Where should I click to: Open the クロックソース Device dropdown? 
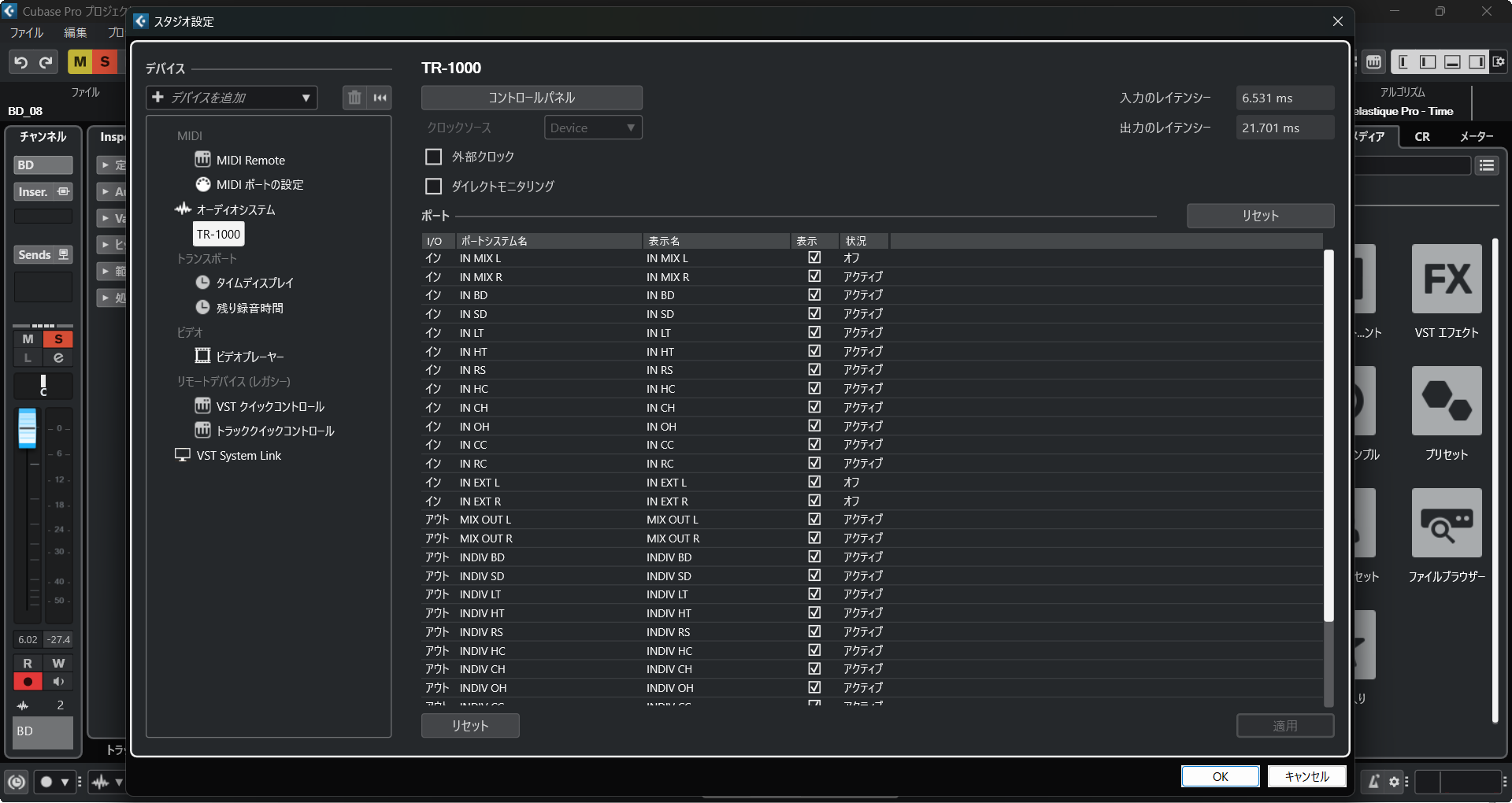[592, 128]
